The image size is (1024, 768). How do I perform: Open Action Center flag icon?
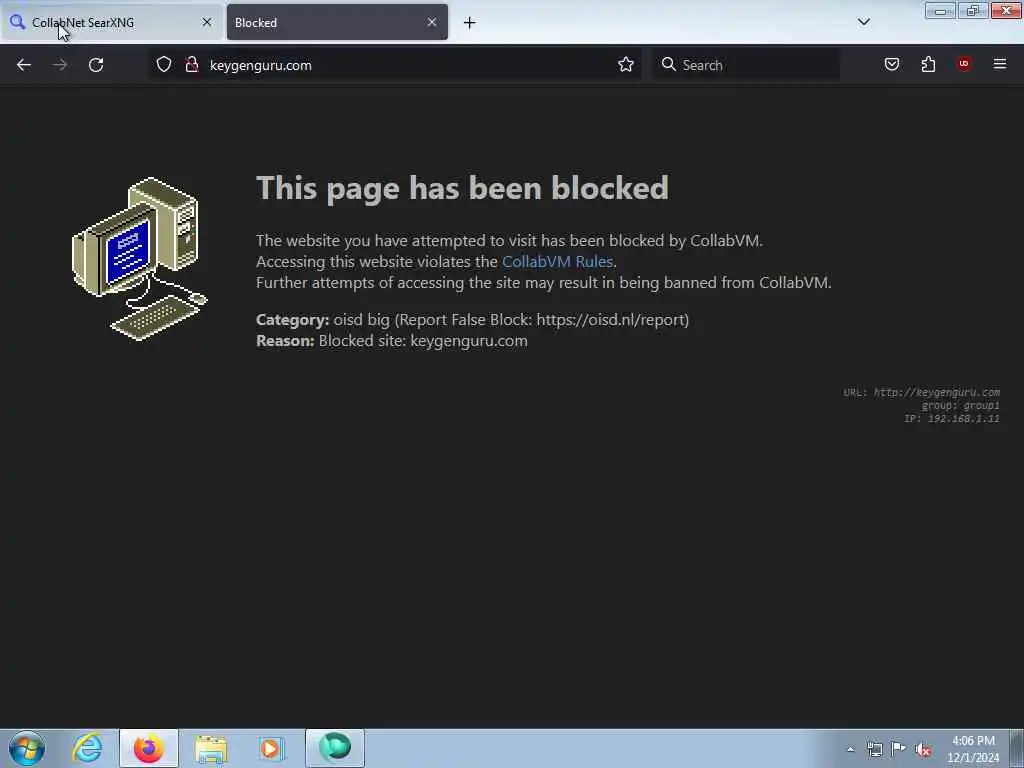coord(899,750)
